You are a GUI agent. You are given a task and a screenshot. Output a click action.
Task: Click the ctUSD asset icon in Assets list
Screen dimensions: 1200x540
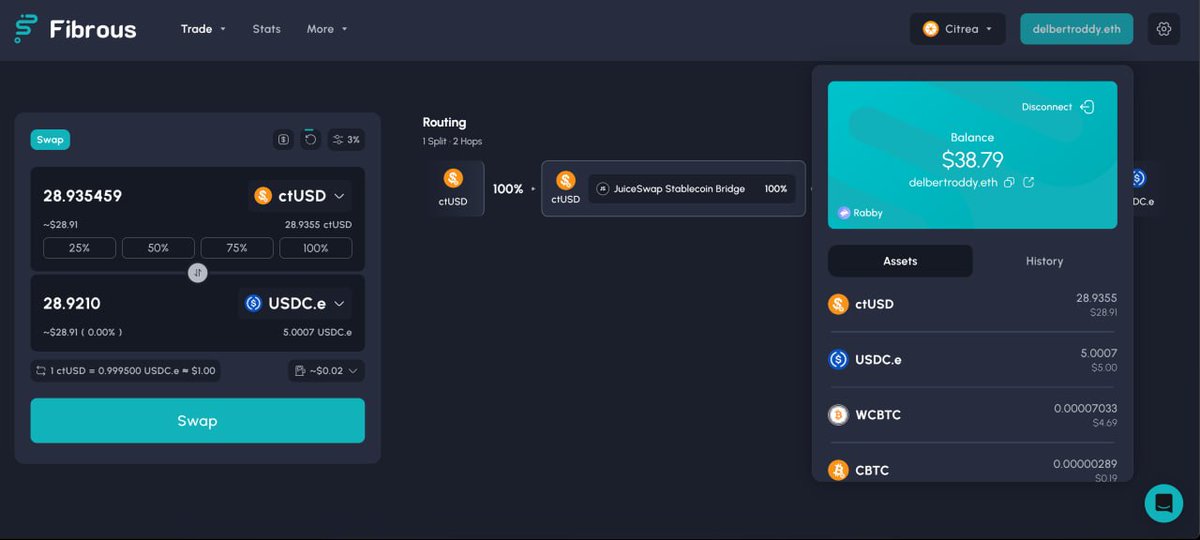tap(838, 304)
